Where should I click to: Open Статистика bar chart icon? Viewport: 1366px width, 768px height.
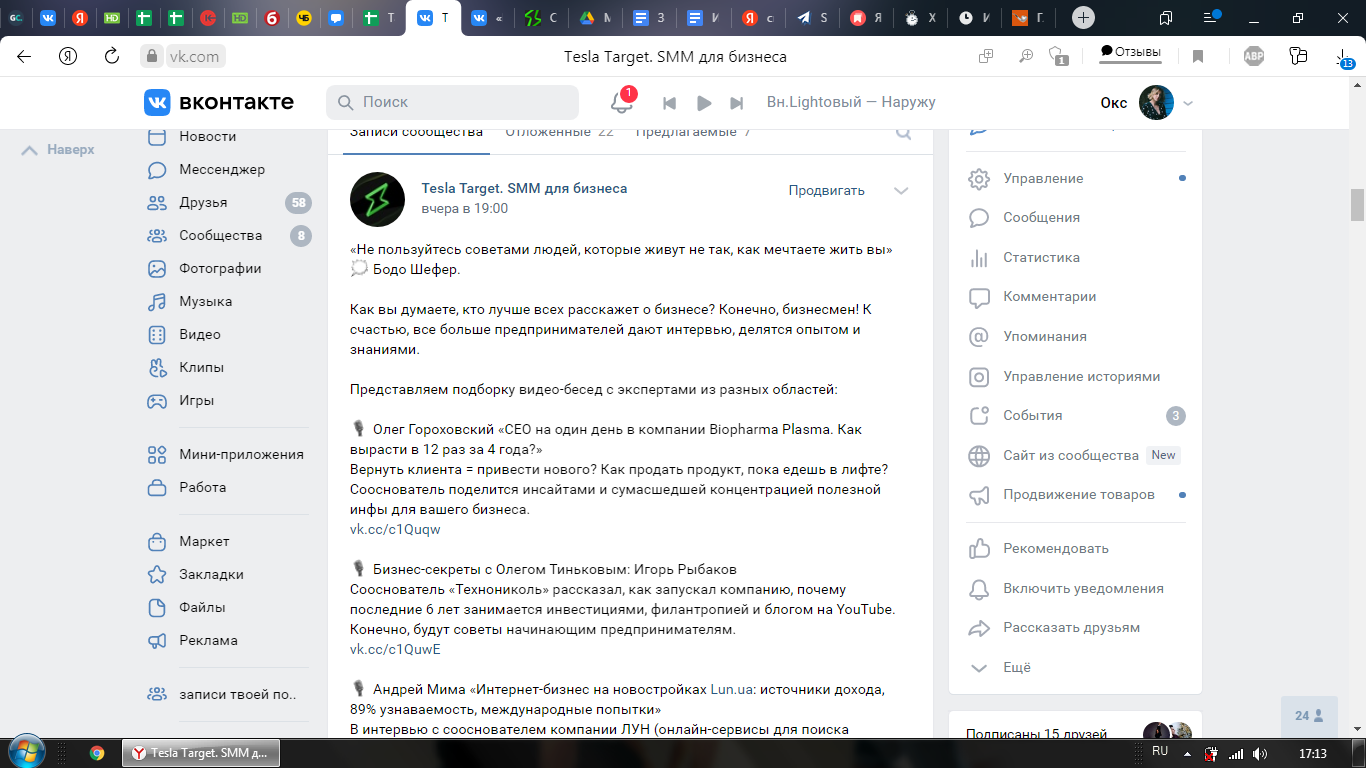[x=979, y=257]
